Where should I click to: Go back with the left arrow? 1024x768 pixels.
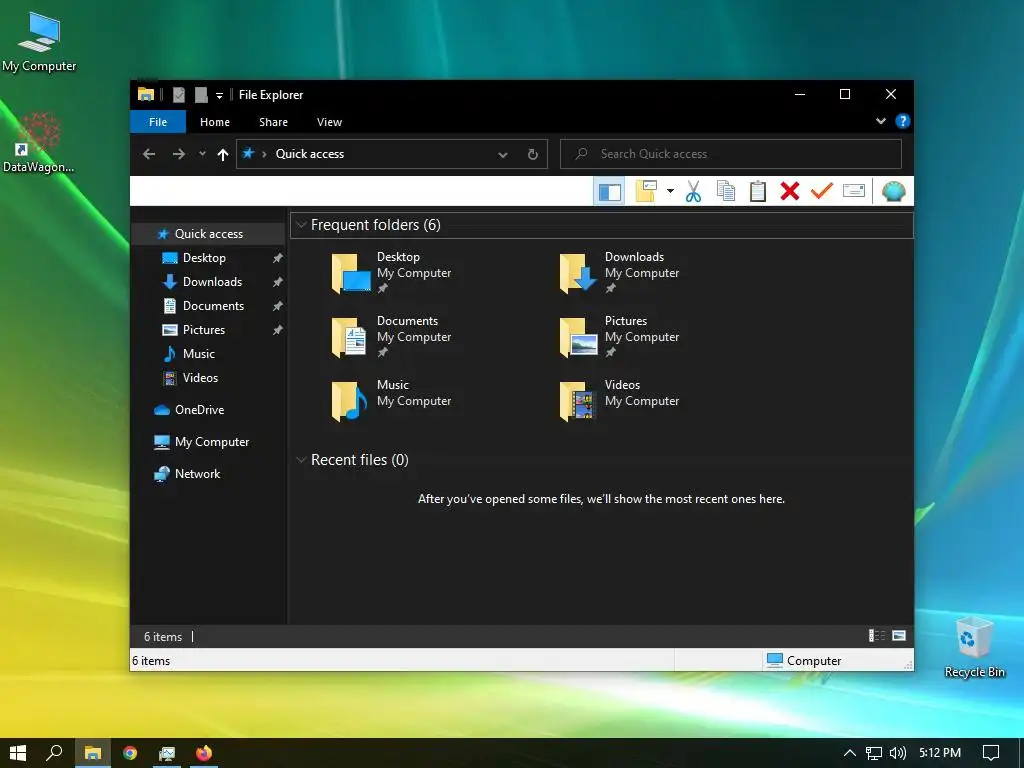coord(149,154)
